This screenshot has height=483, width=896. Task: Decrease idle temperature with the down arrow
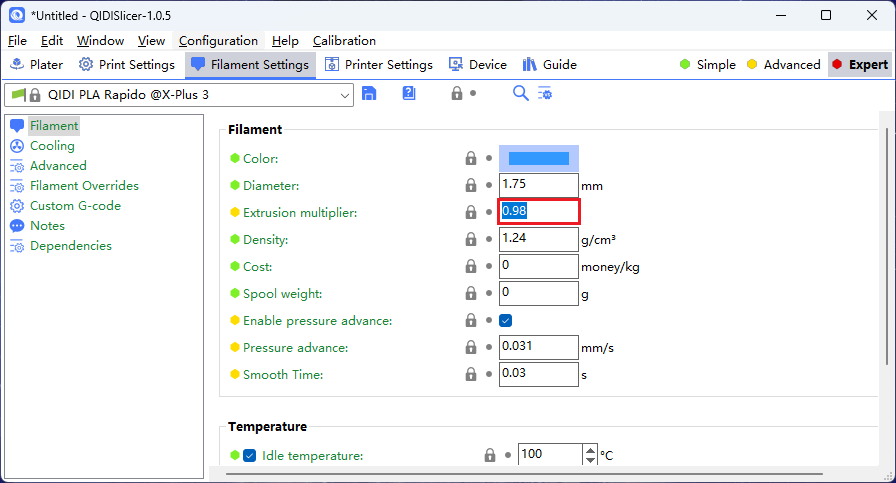[590, 460]
